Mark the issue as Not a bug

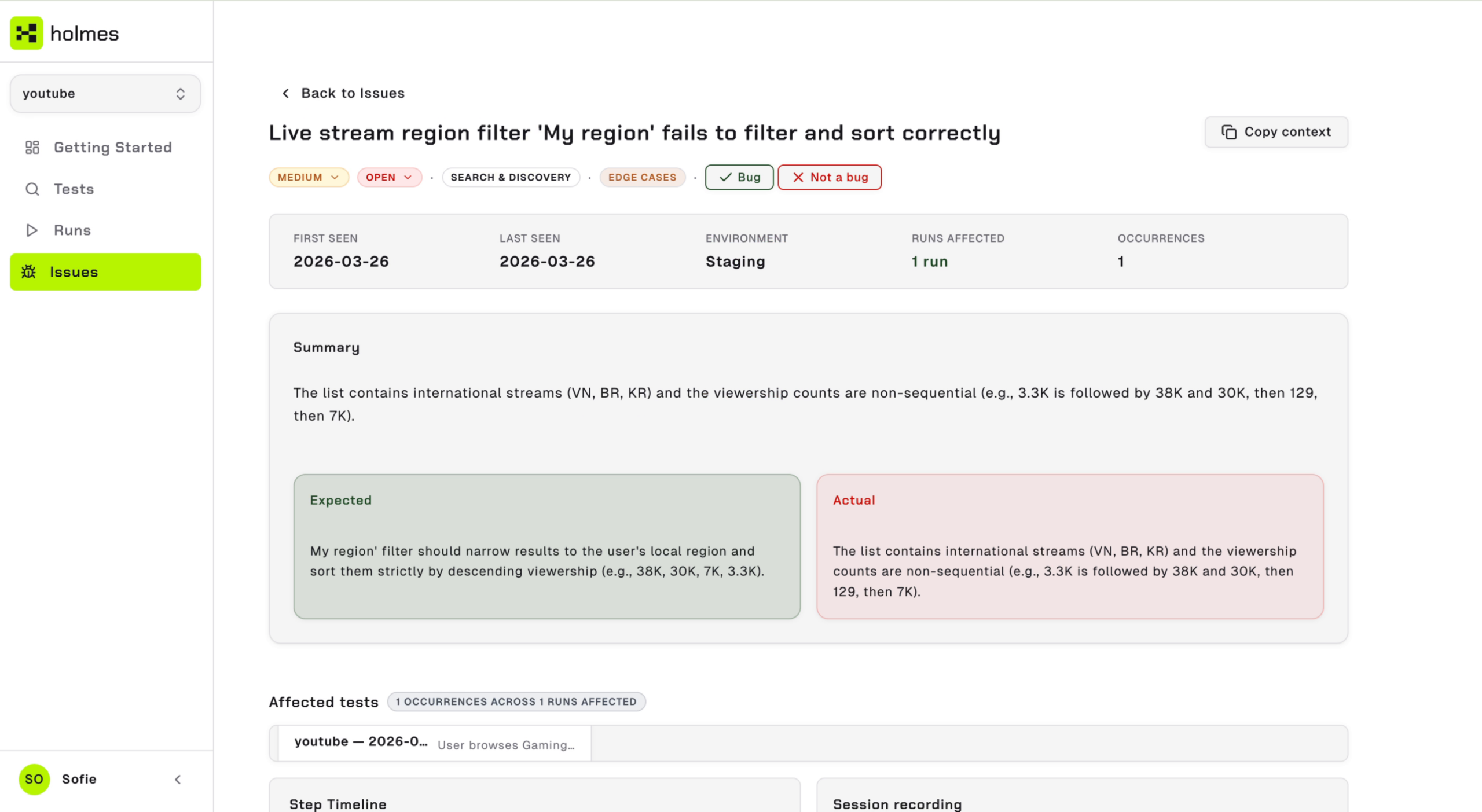point(830,177)
